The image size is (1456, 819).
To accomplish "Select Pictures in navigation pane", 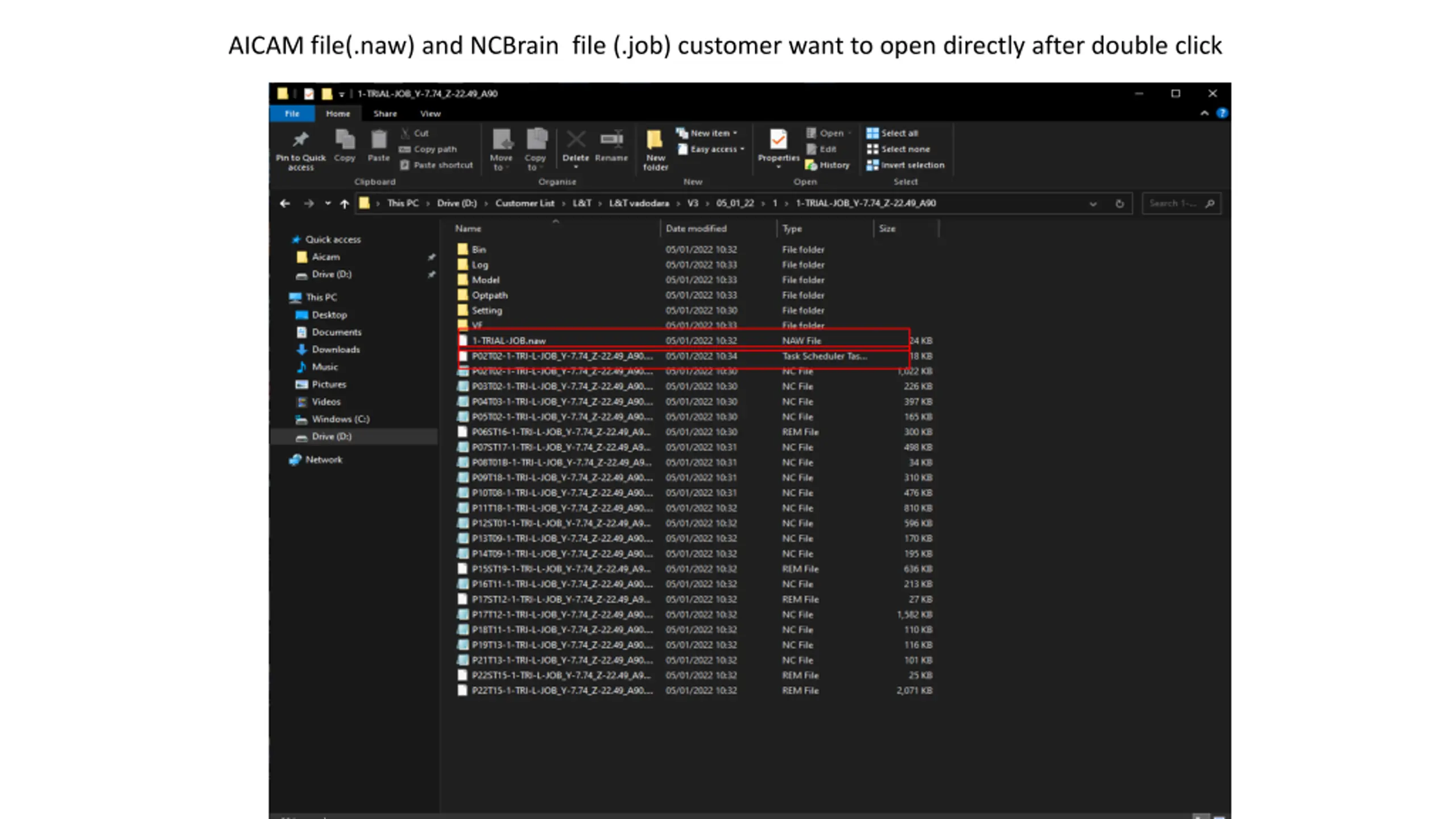I will pyautogui.click(x=329, y=384).
